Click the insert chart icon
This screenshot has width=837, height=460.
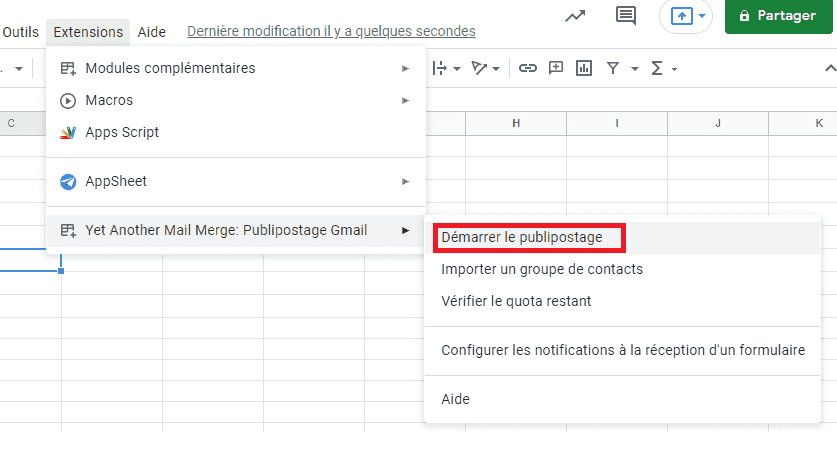[x=584, y=68]
